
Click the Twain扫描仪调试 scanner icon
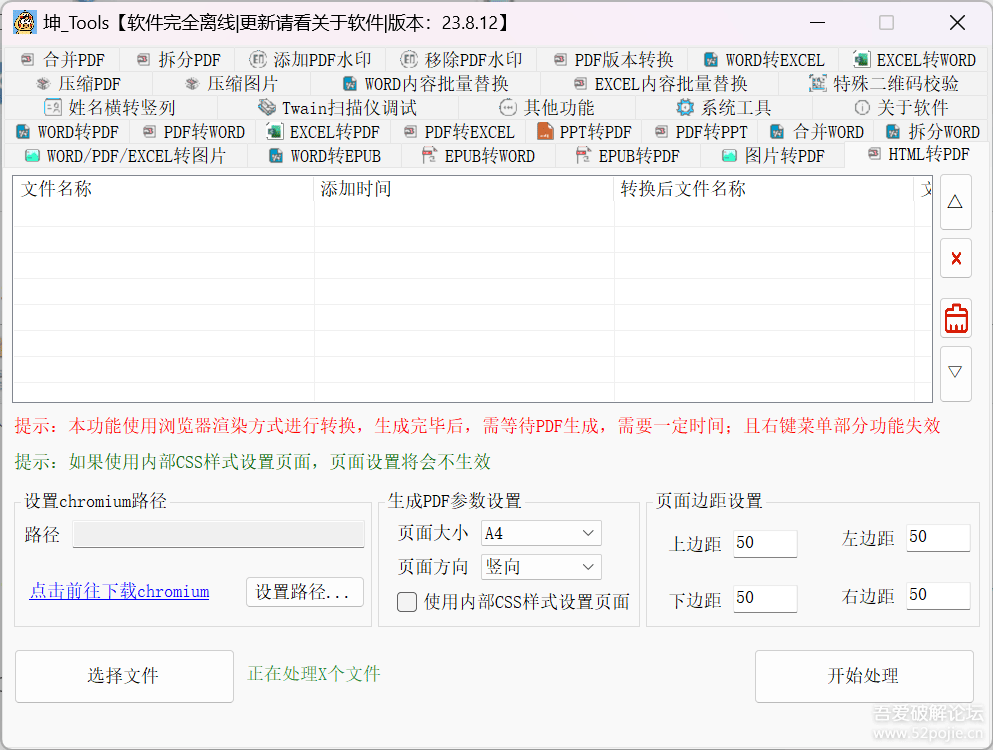[x=267, y=107]
